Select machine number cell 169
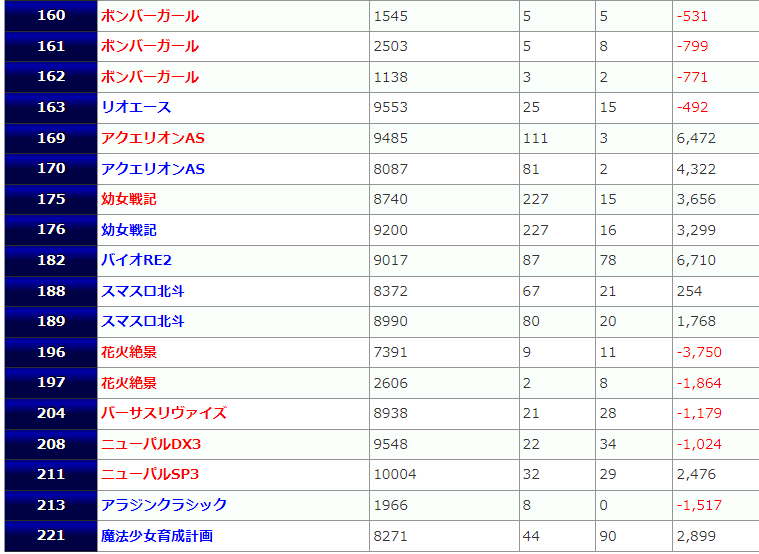The height and width of the screenshot is (554, 759). pos(51,138)
